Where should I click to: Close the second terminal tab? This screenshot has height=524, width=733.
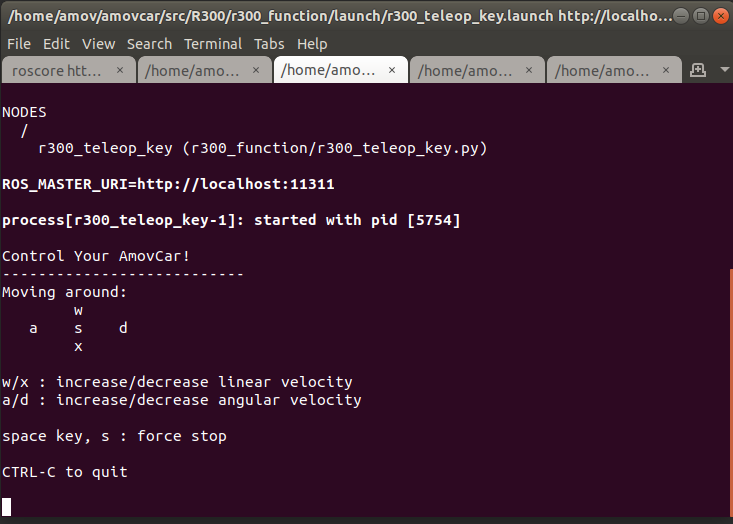(256, 70)
